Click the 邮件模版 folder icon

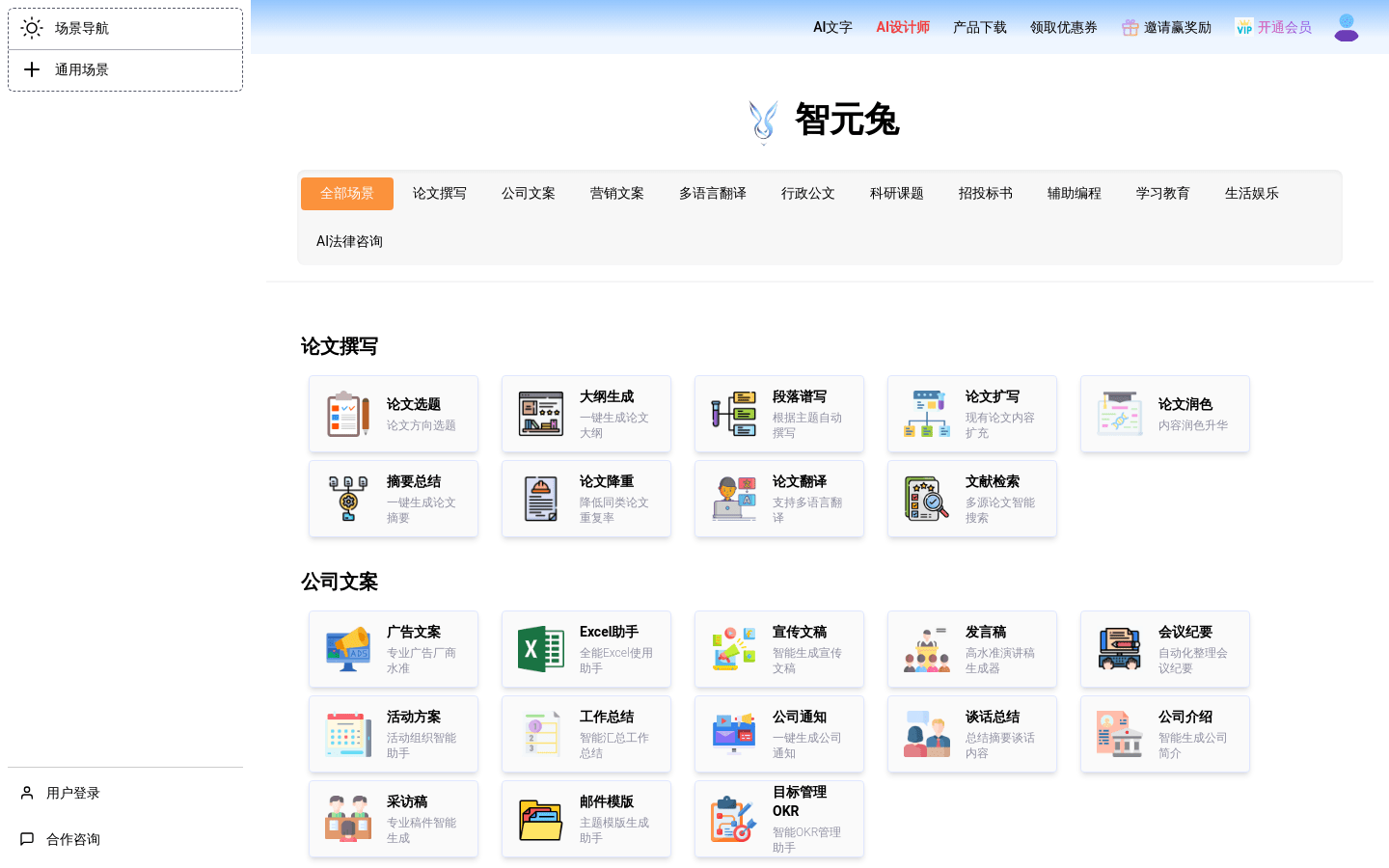540,819
